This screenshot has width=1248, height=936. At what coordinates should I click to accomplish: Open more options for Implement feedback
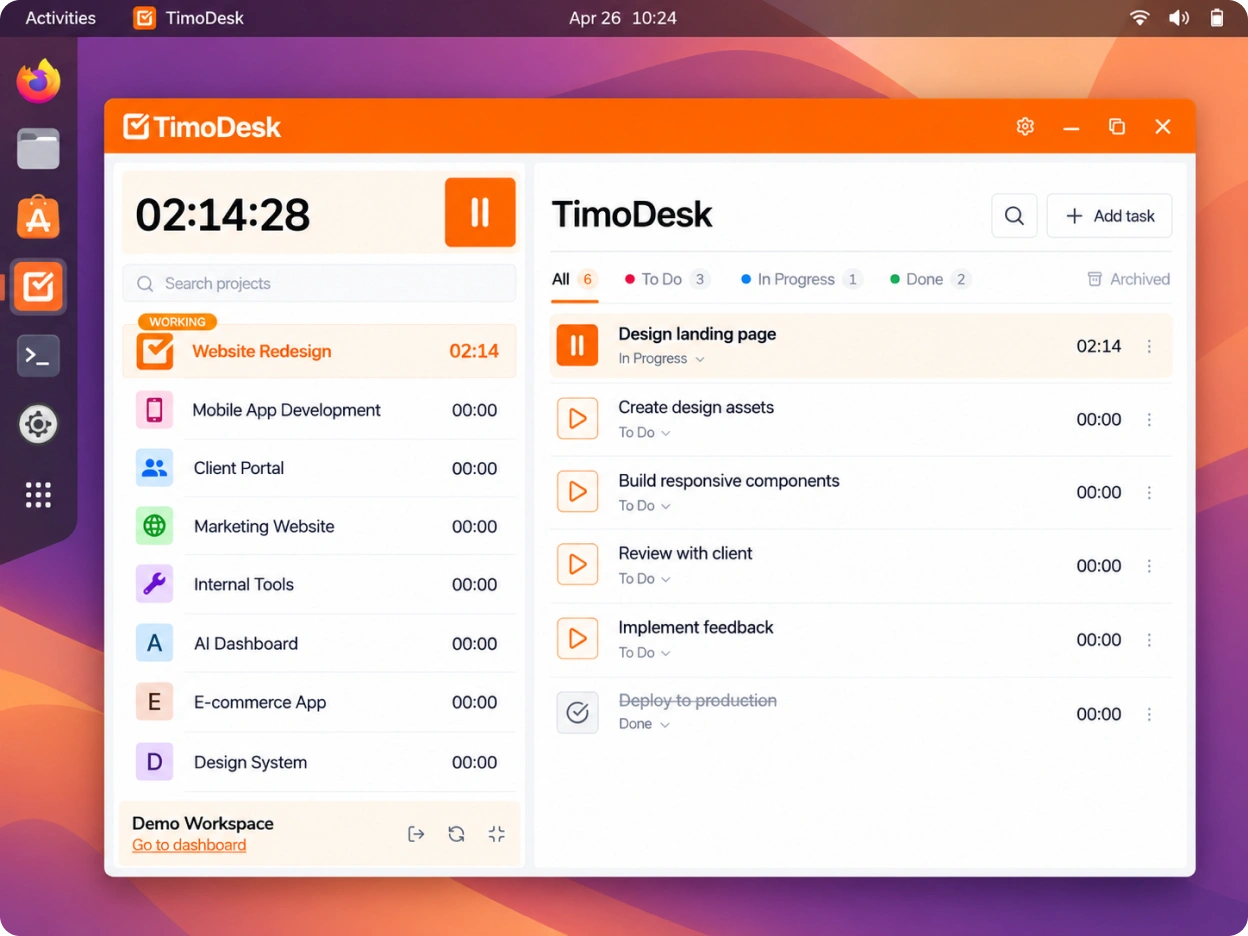1149,640
